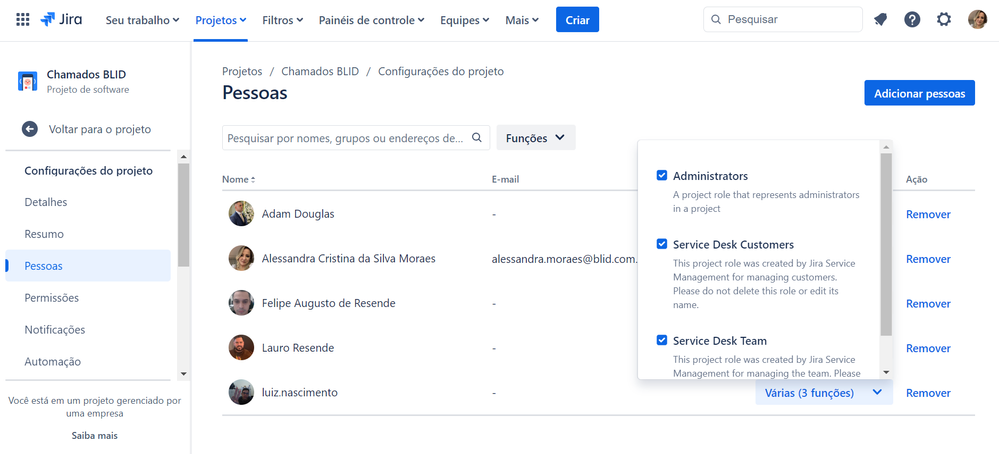Uncheck the Service Desk Team checkbox
The height and width of the screenshot is (454, 999).
(x=662, y=340)
